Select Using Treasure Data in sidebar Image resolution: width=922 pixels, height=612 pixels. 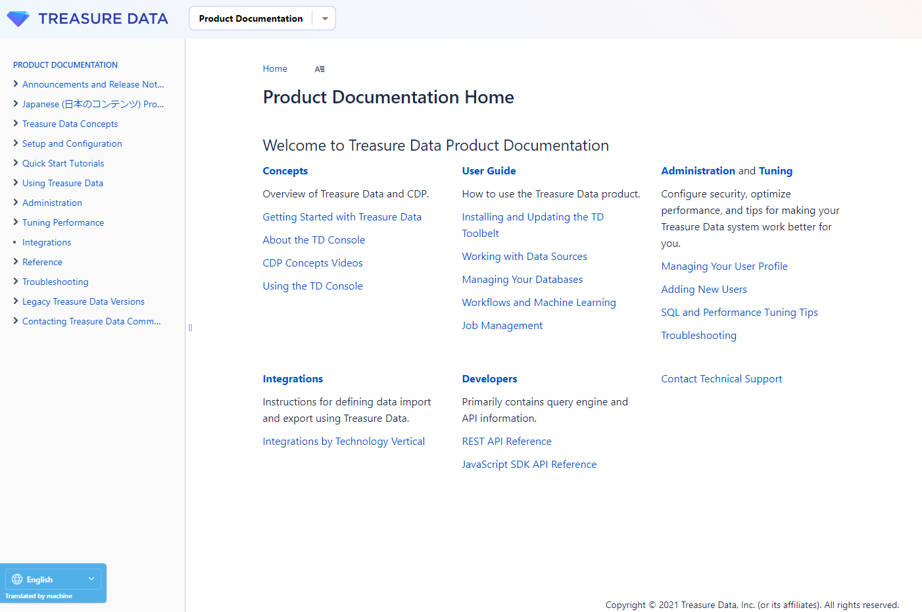pos(62,183)
